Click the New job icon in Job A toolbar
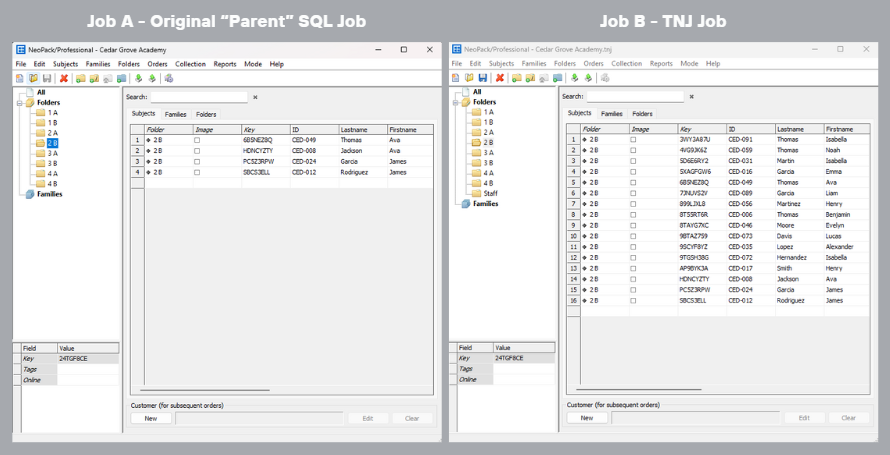 pyautogui.click(x=21, y=78)
